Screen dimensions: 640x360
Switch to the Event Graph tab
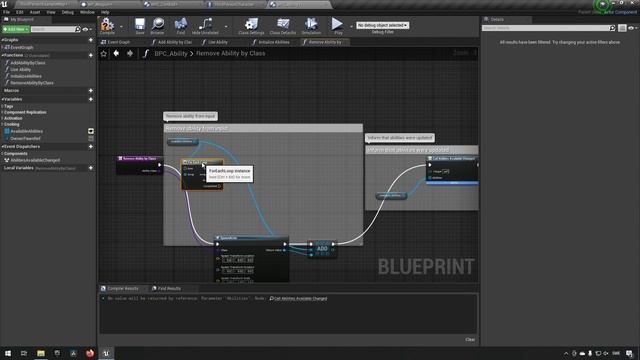119,42
